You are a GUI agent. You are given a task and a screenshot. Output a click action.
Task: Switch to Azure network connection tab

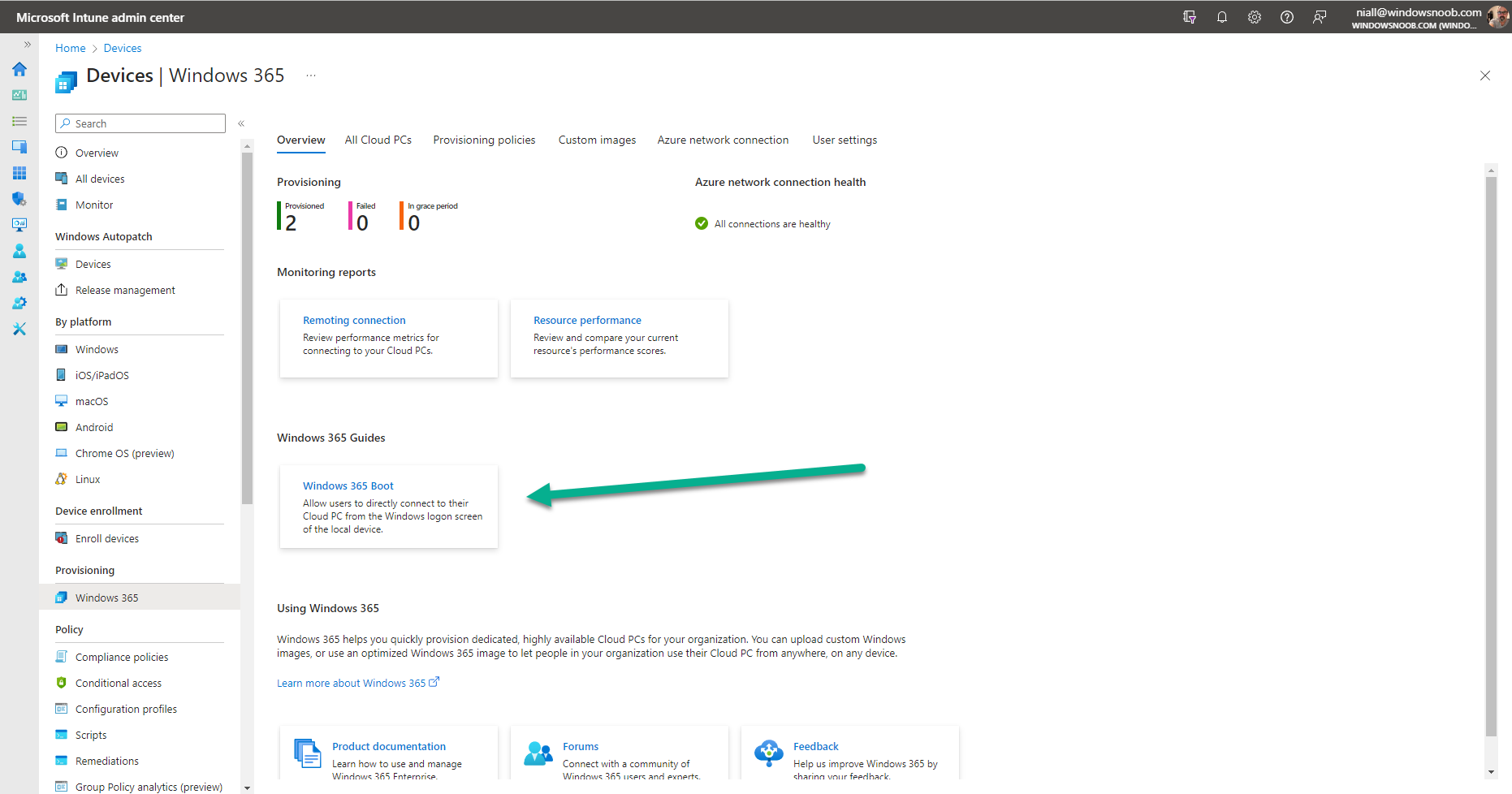pos(724,140)
